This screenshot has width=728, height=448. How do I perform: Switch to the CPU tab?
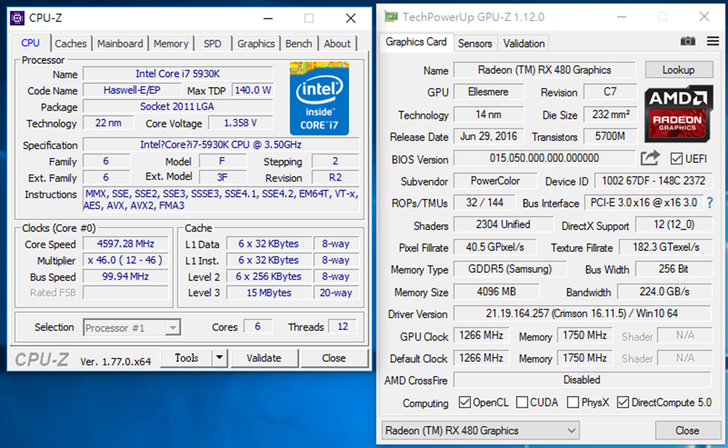pos(30,43)
